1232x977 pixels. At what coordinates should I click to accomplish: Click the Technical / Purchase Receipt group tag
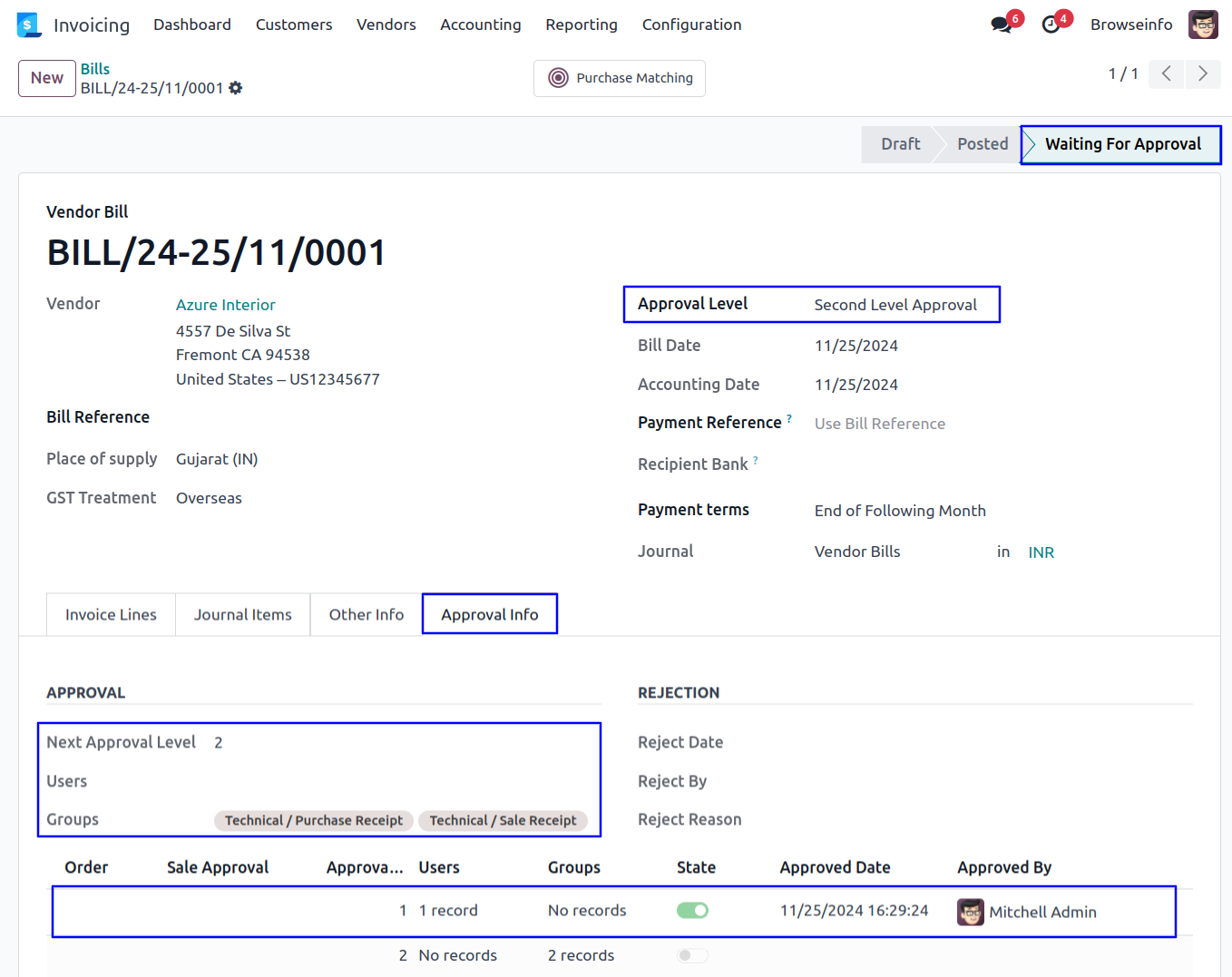tap(314, 820)
